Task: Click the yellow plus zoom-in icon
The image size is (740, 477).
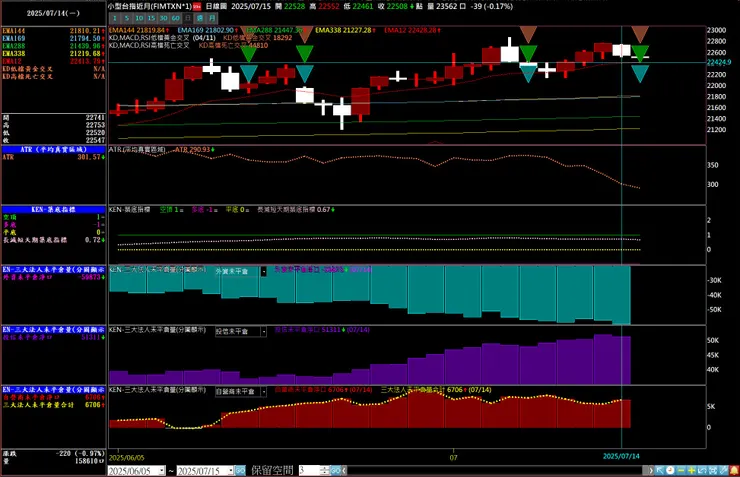Action: (691, 470)
